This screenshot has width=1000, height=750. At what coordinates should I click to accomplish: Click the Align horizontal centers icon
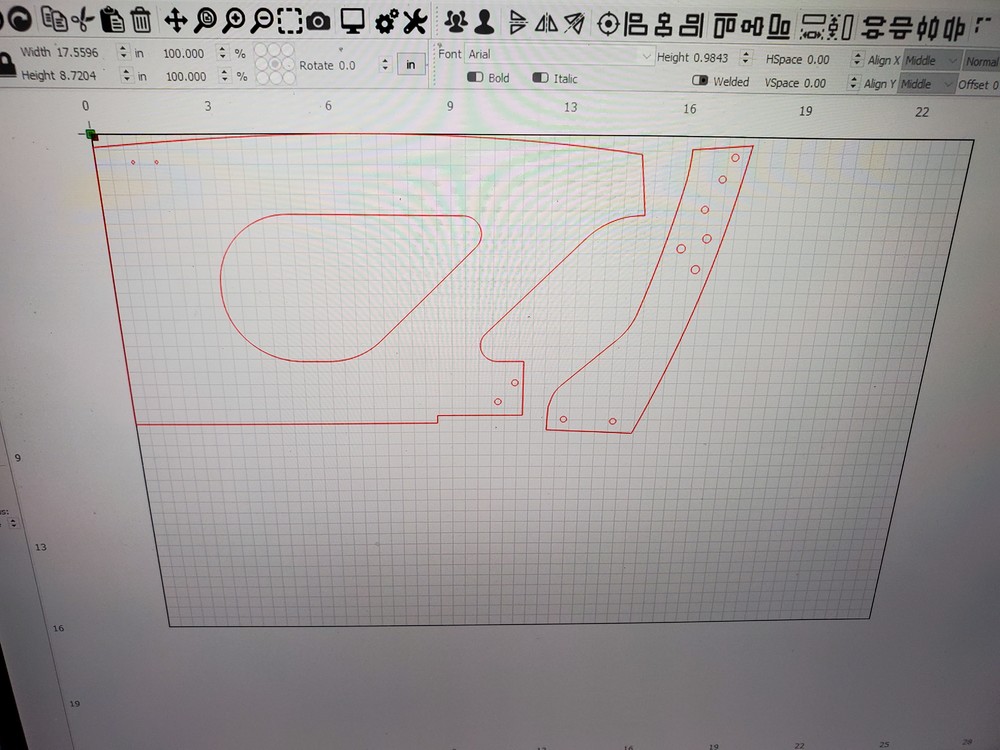coord(664,25)
